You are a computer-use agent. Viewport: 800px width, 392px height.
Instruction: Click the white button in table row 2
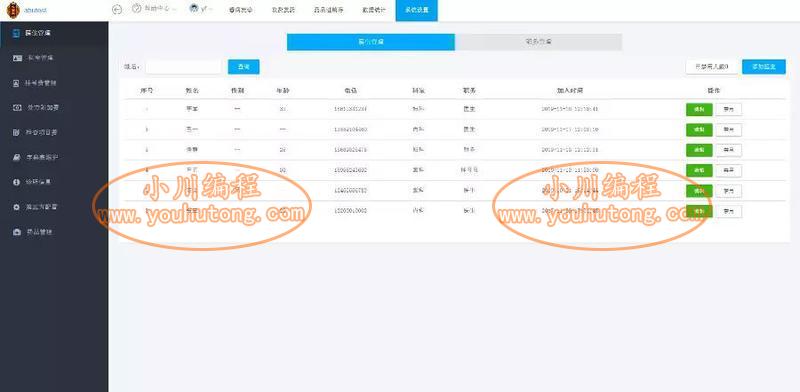(729, 130)
